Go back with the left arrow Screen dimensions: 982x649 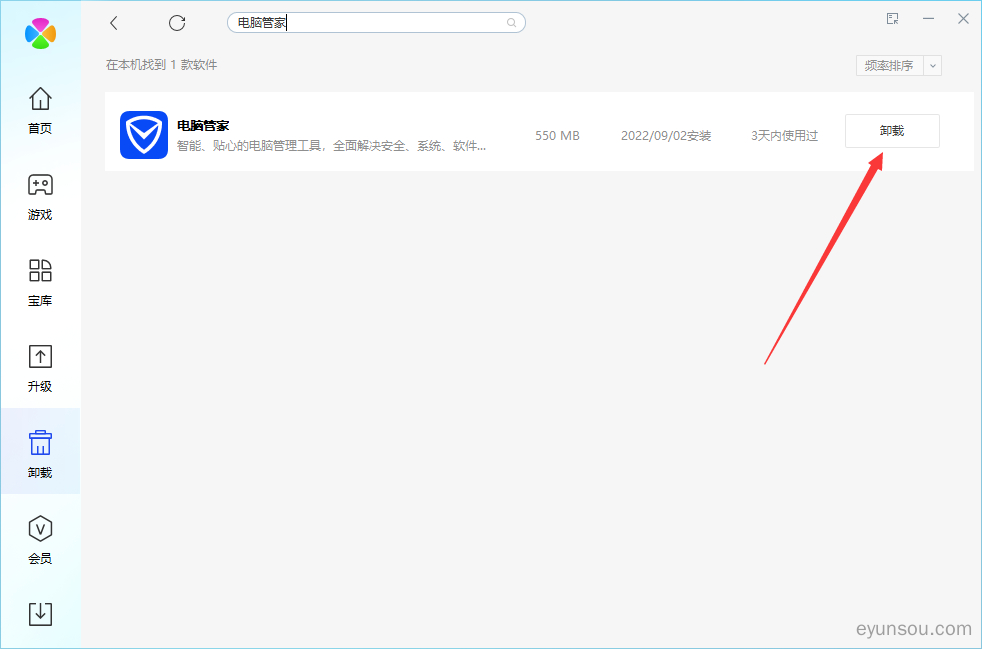click(x=113, y=23)
